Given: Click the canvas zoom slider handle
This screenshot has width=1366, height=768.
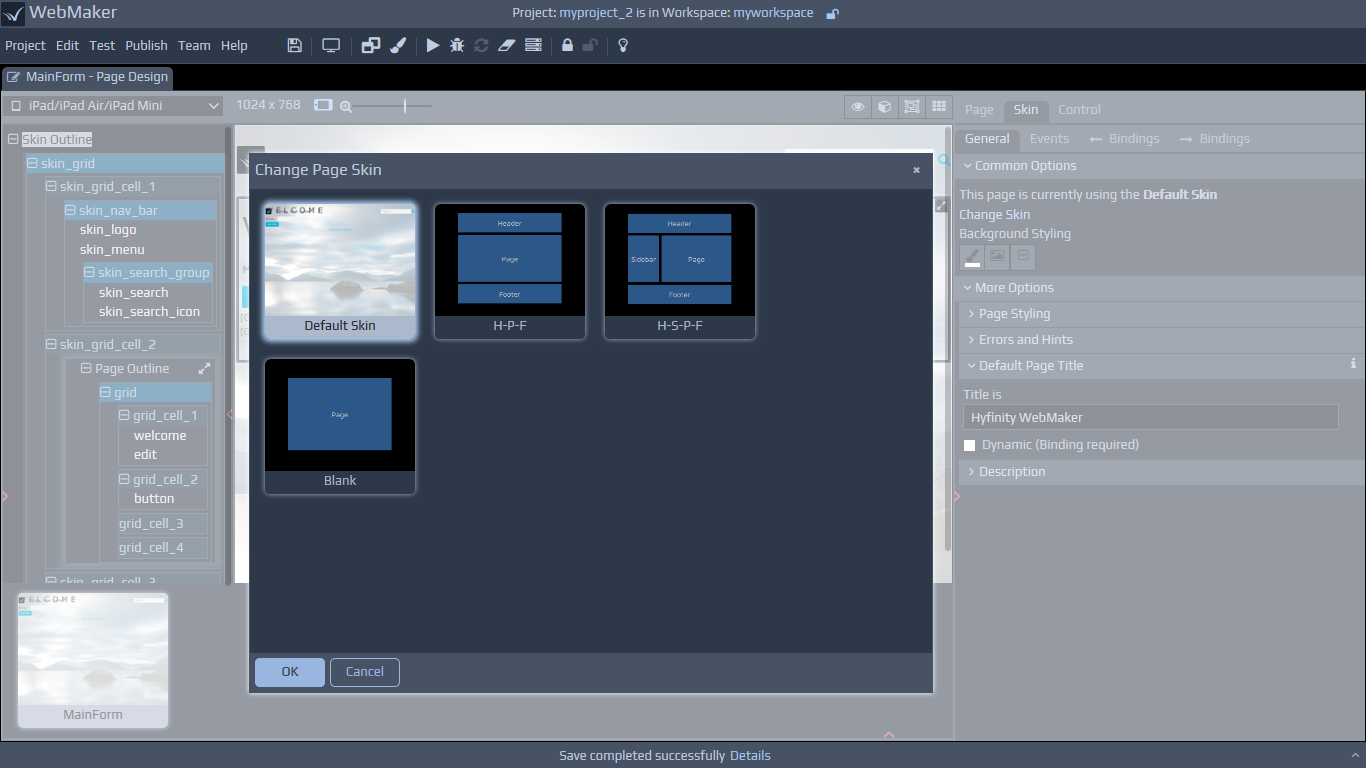Looking at the screenshot, I should 405,106.
